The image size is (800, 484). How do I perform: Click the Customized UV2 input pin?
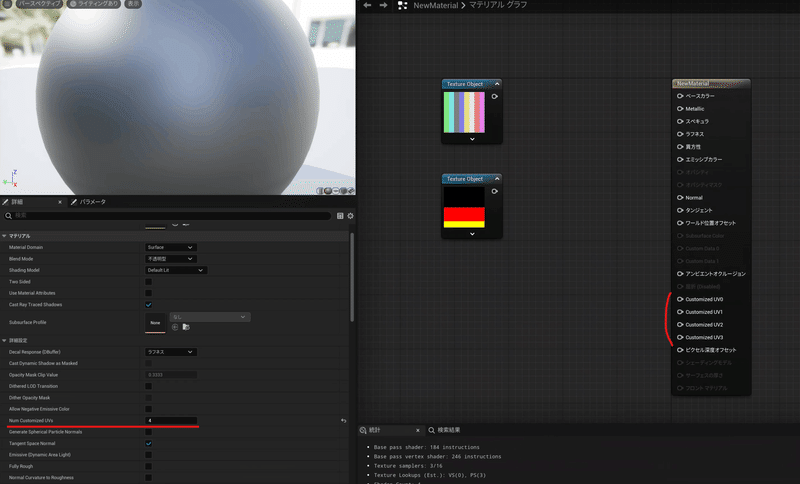(680, 325)
